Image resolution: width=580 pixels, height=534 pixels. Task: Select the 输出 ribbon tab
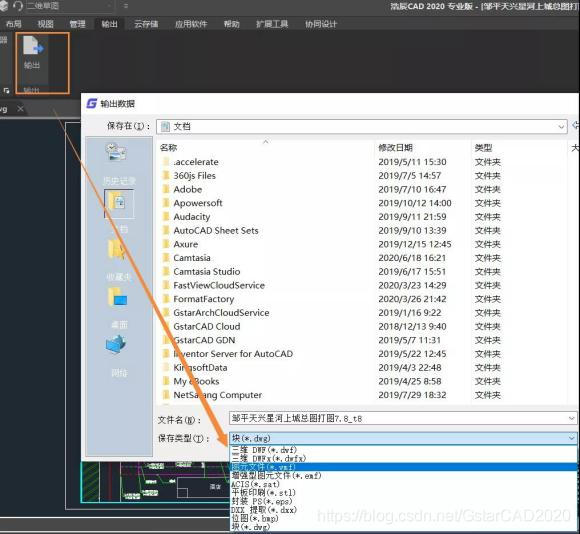pos(109,24)
